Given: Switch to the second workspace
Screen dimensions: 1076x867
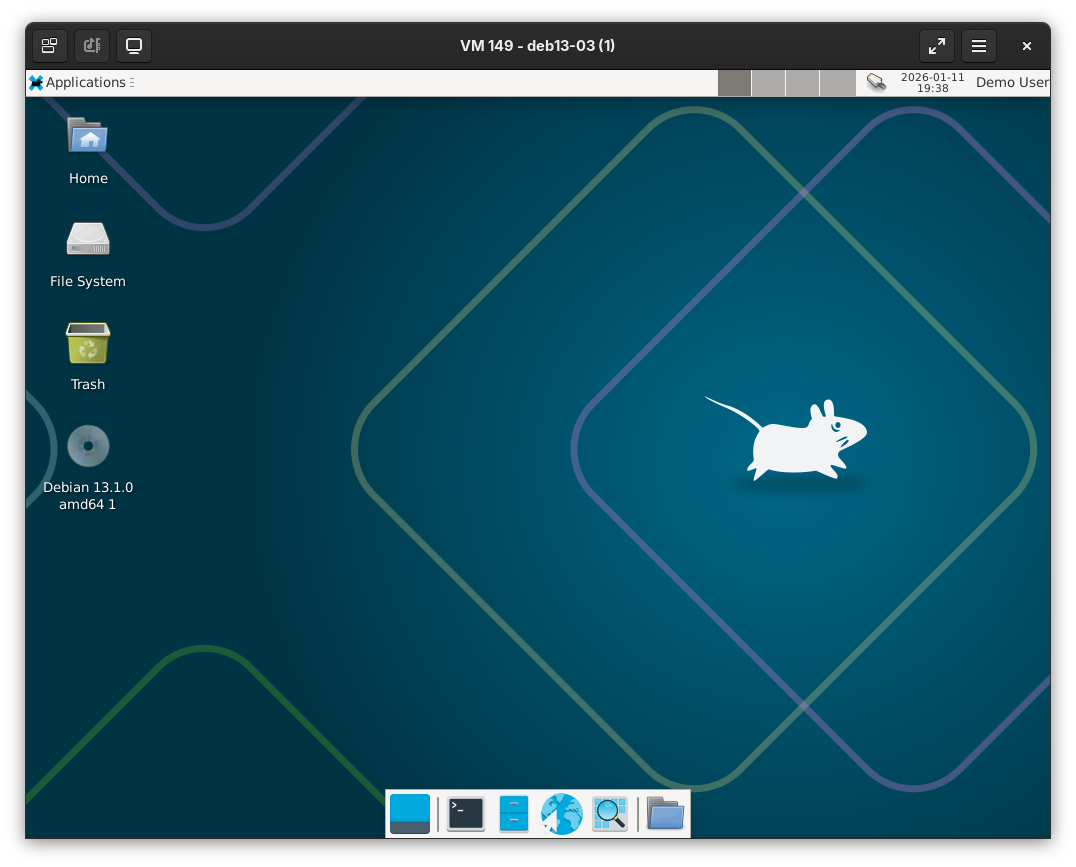Looking at the screenshot, I should pos(768,83).
